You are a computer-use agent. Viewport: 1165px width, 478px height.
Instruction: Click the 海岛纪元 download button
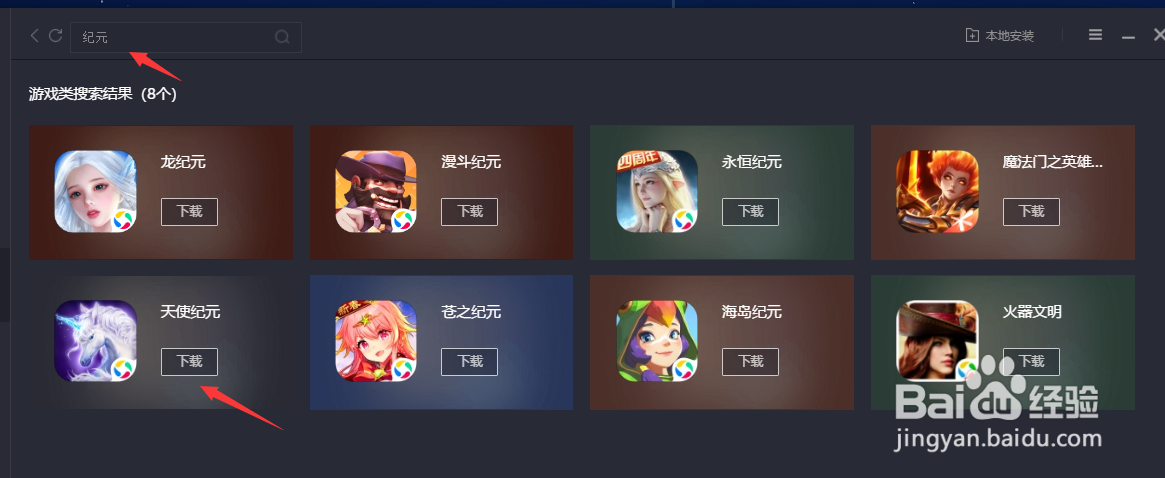click(750, 361)
